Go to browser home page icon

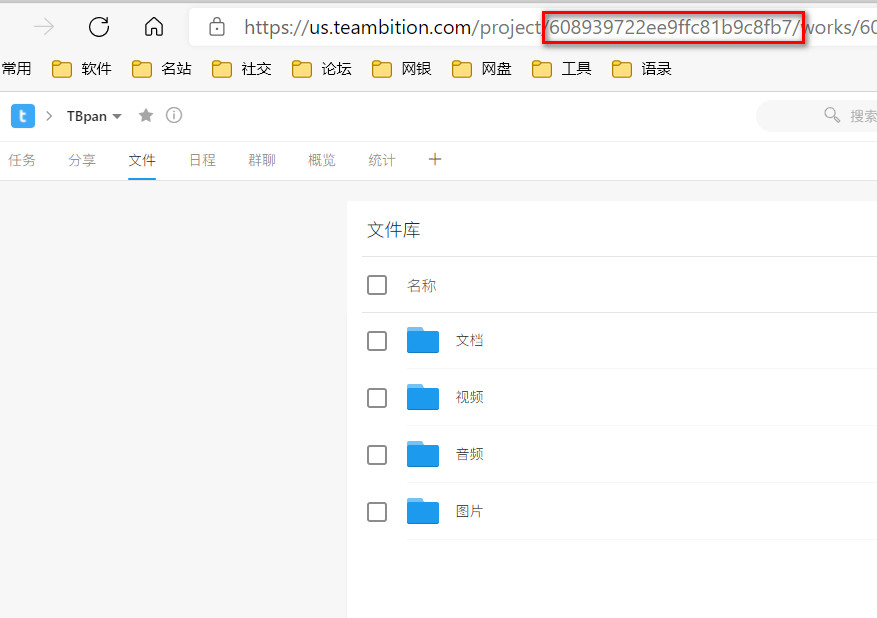(x=154, y=26)
